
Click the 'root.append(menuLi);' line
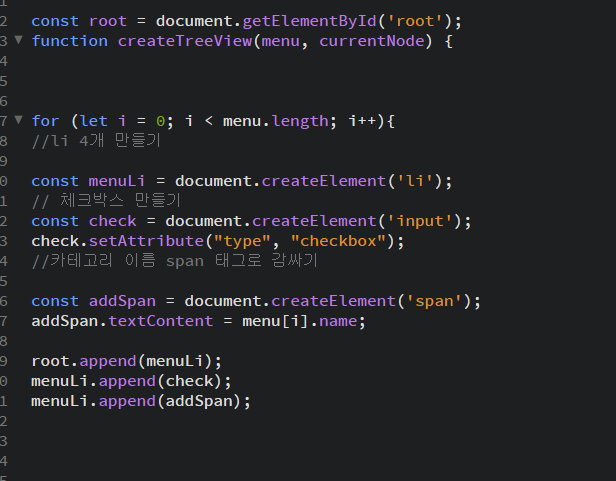coord(126,362)
